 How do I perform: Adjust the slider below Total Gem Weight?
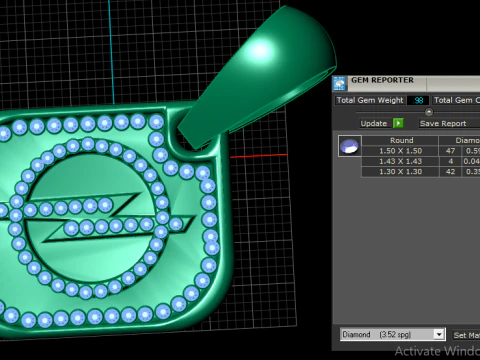429,112
